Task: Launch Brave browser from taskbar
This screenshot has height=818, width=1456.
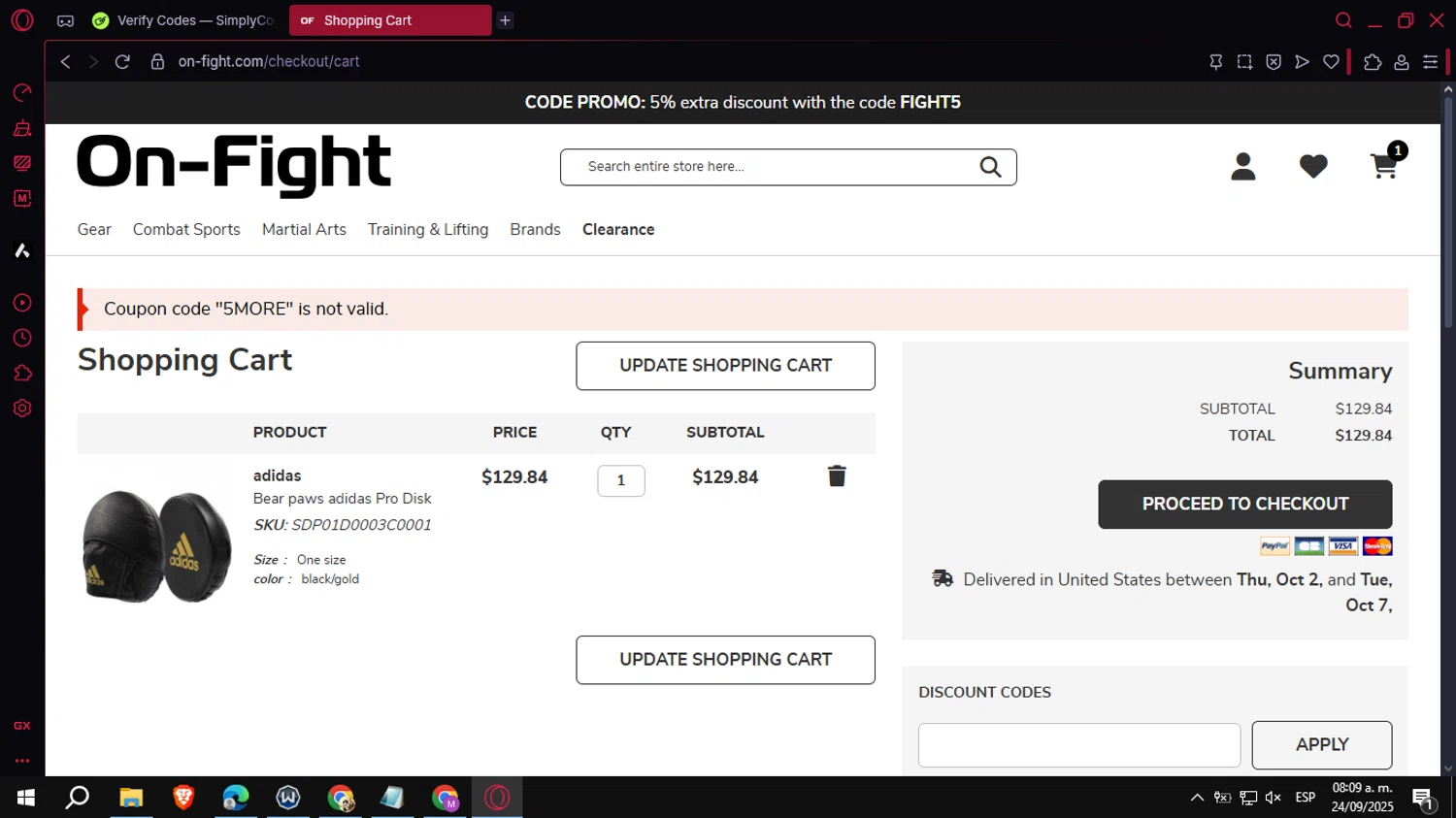Action: 183,798
